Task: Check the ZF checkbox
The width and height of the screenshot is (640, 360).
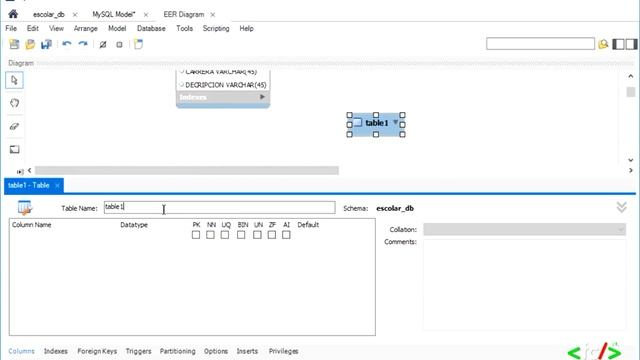Action: pos(272,235)
